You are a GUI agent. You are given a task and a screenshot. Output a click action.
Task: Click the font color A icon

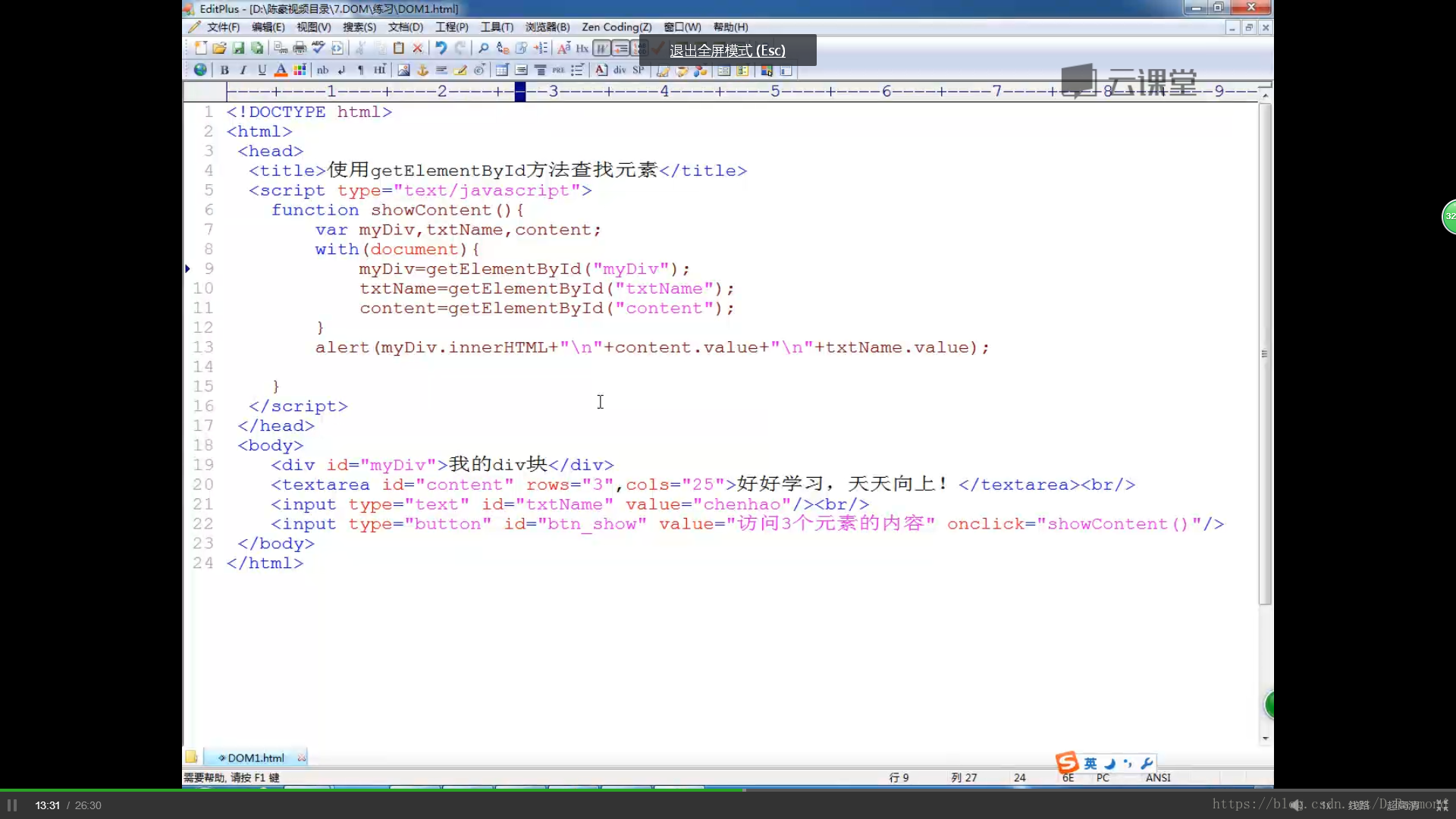(x=281, y=70)
